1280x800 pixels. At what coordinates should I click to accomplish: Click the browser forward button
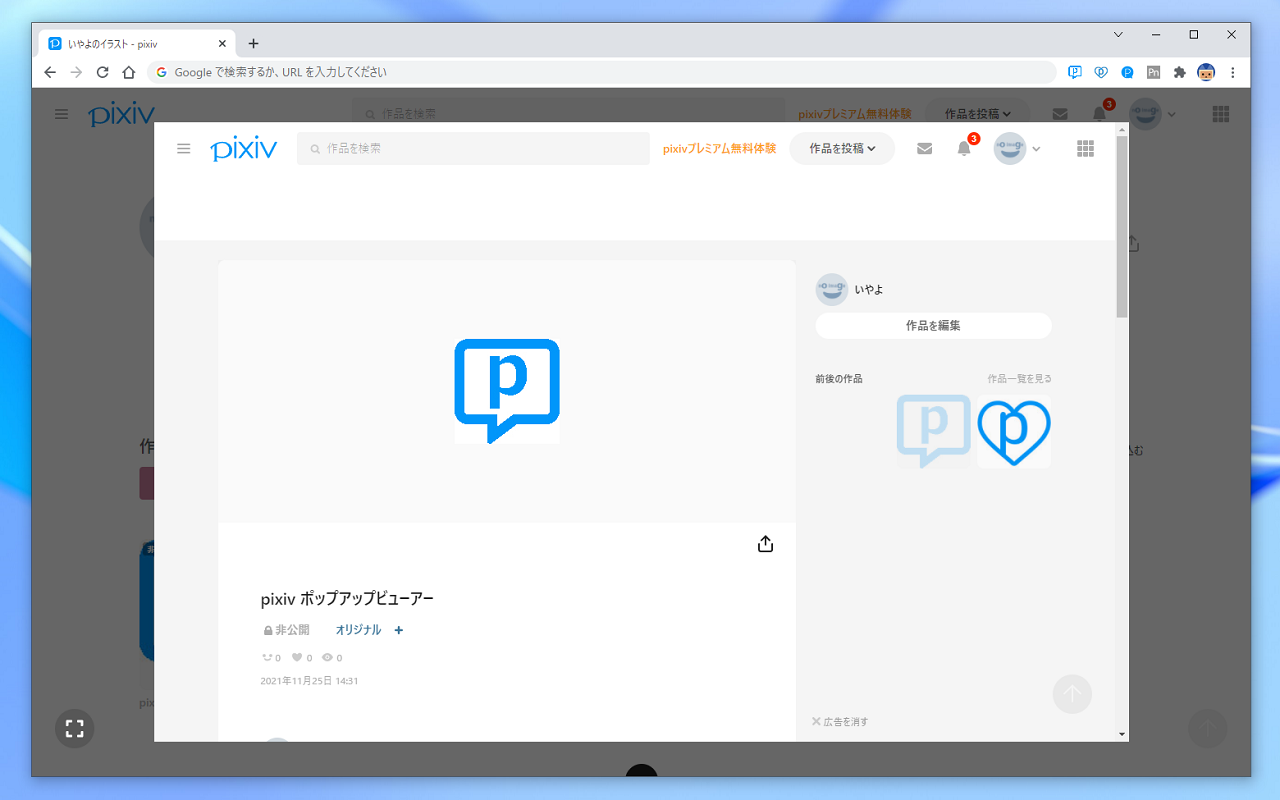point(76,72)
